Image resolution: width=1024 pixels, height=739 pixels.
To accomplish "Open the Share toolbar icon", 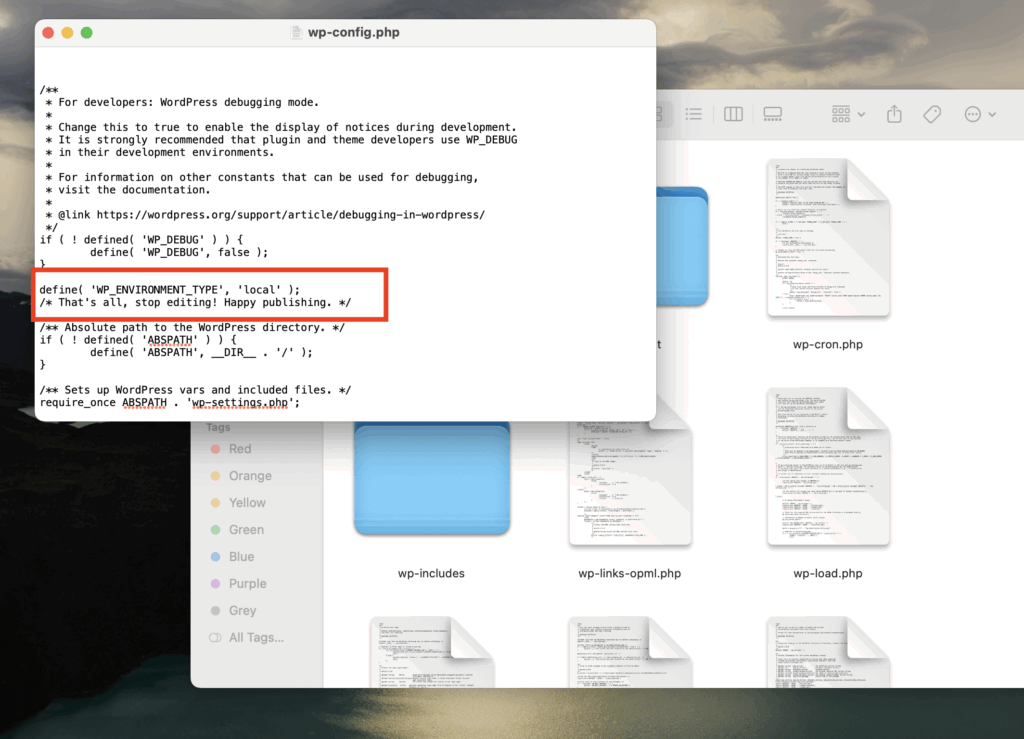I will pos(893,114).
